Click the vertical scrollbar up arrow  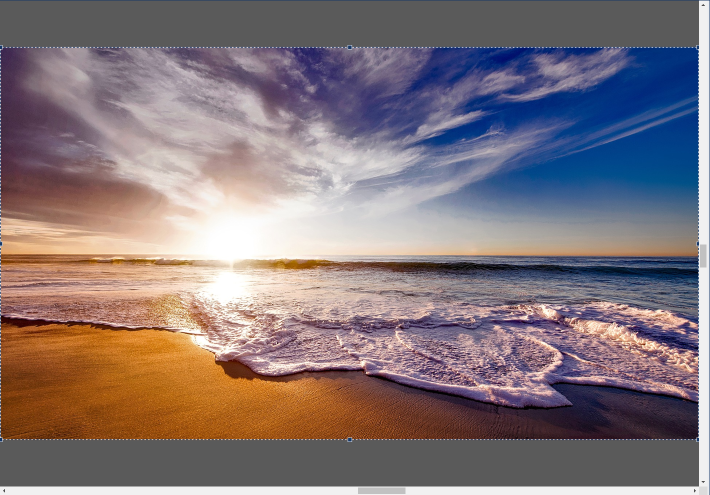coord(704,6)
